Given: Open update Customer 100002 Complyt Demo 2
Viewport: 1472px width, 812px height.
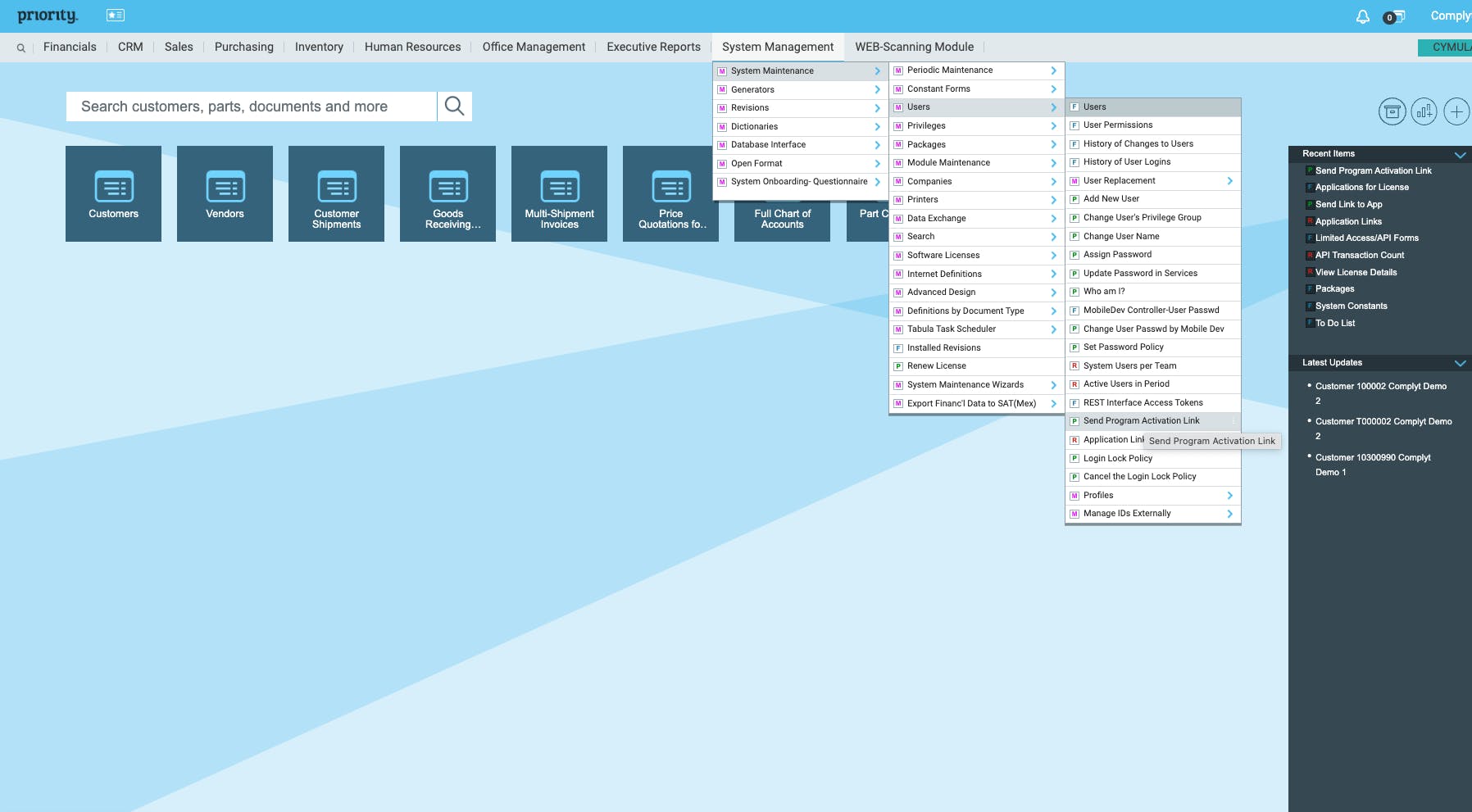Looking at the screenshot, I should pos(1381,394).
